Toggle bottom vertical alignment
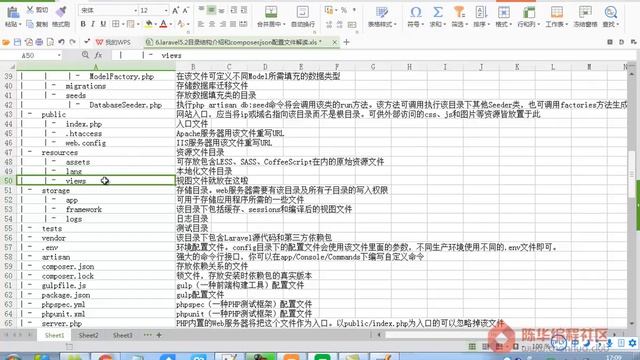640x360 pixels. 222,10
